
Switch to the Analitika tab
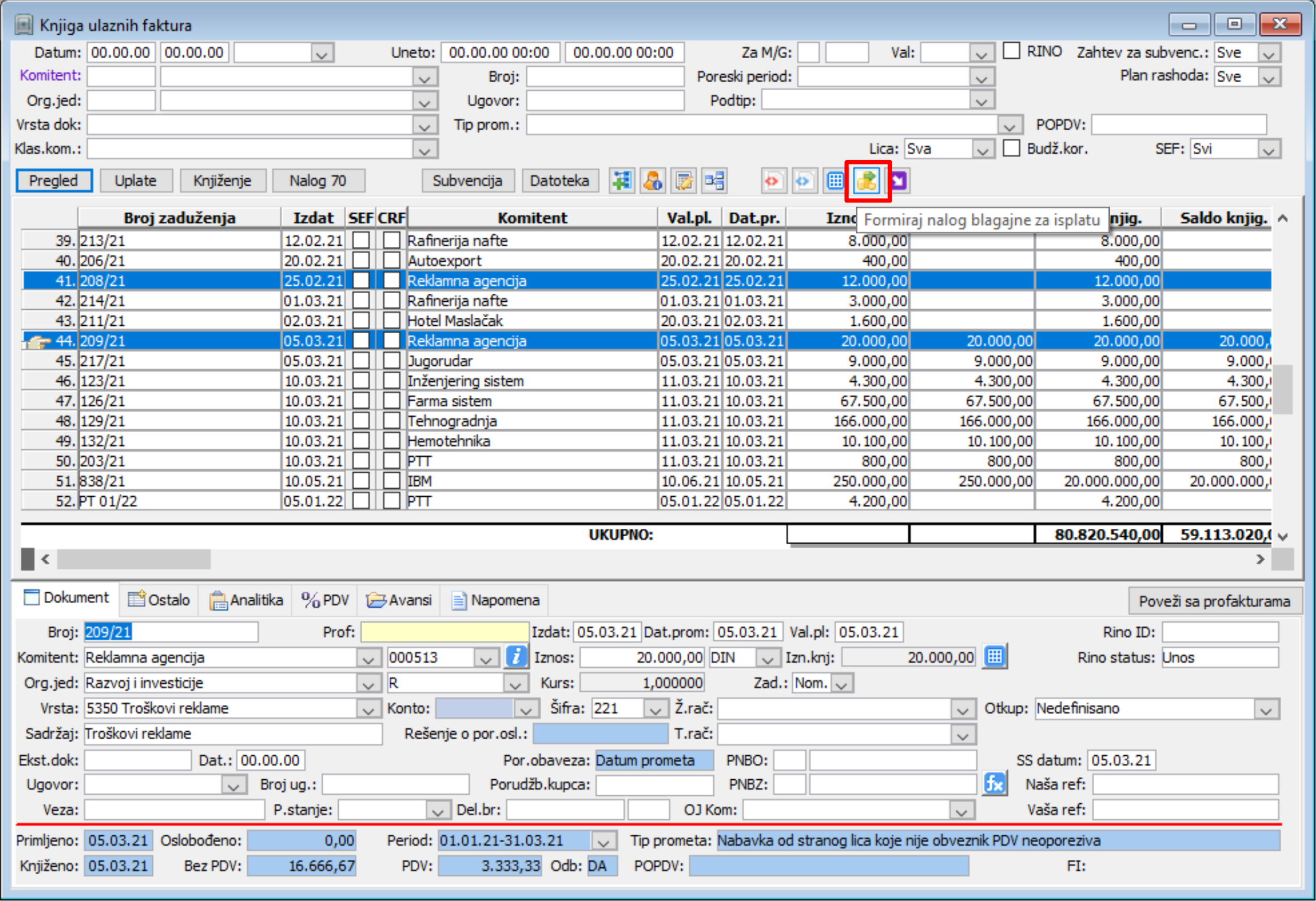[x=246, y=600]
